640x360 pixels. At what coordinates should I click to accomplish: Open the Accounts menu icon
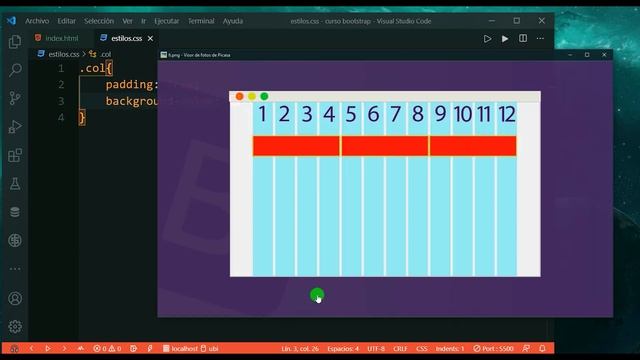click(15, 298)
